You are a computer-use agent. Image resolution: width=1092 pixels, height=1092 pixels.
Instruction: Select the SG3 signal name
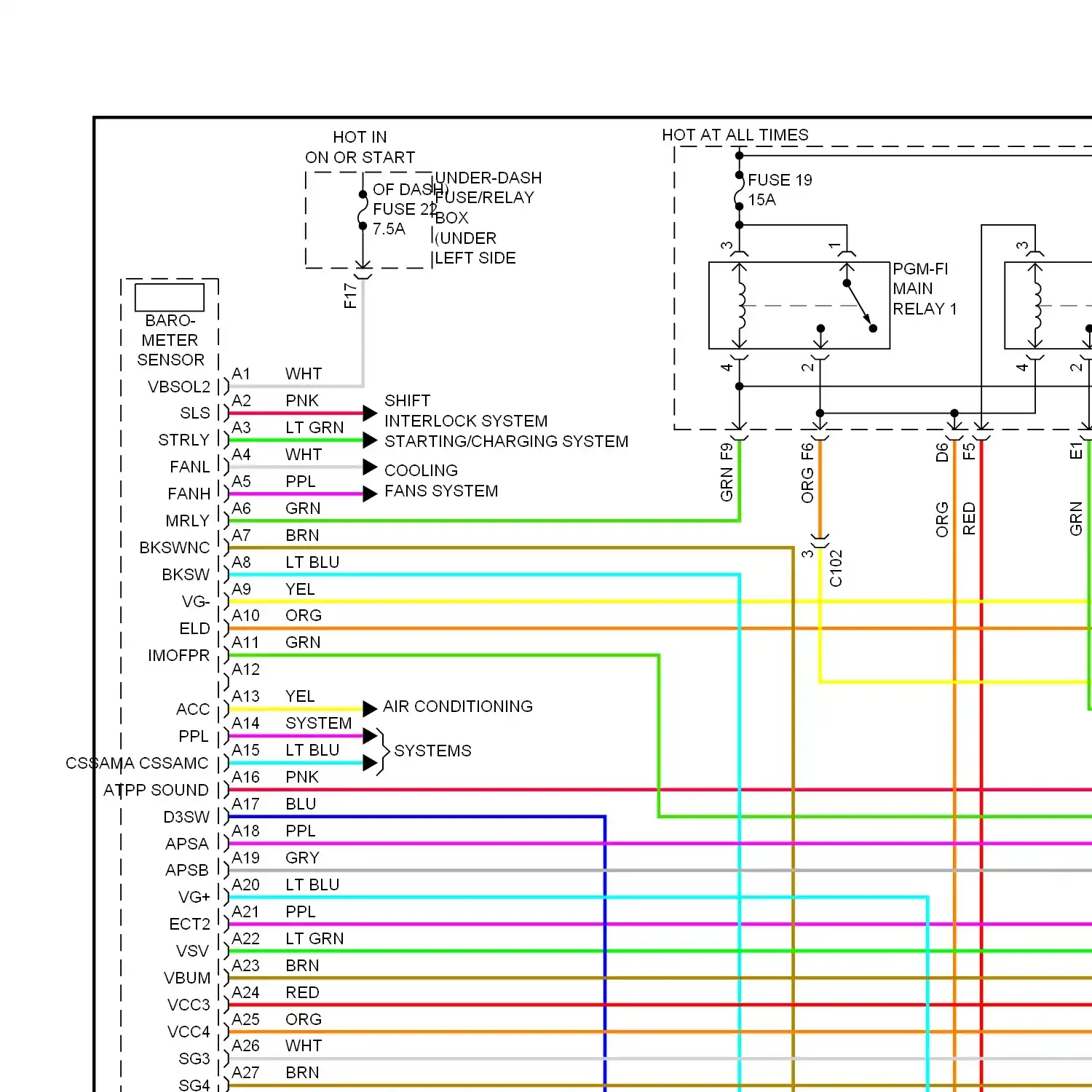194,1059
